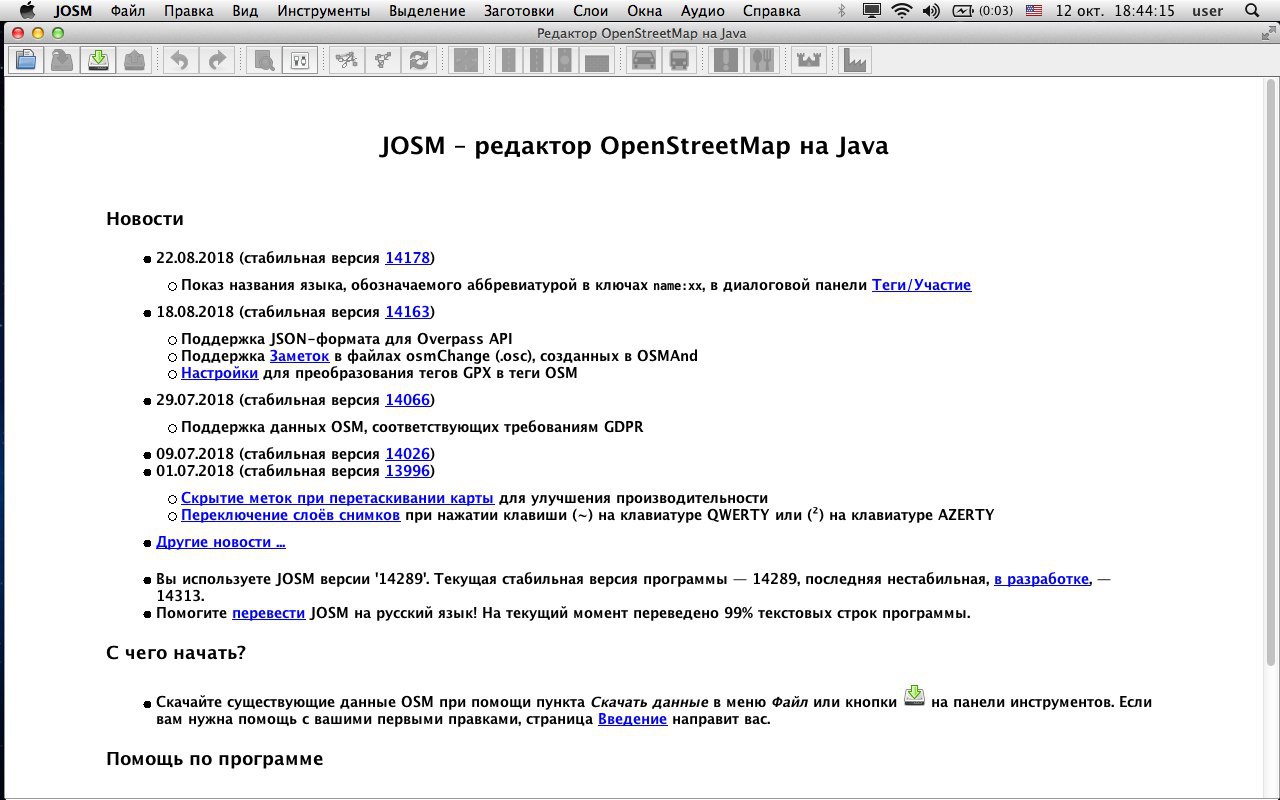The height and width of the screenshot is (800, 1280).
Task: Follow the Заметок link
Action: point(299,356)
